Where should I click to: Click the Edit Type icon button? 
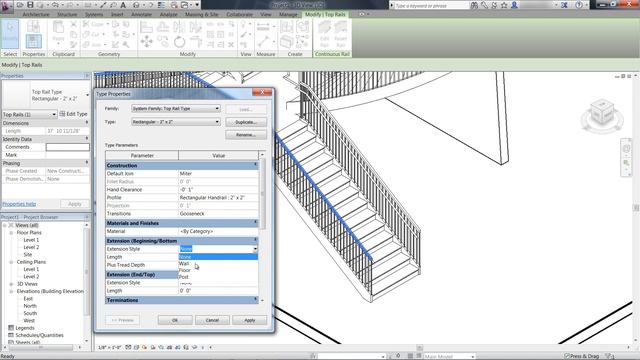[73, 114]
